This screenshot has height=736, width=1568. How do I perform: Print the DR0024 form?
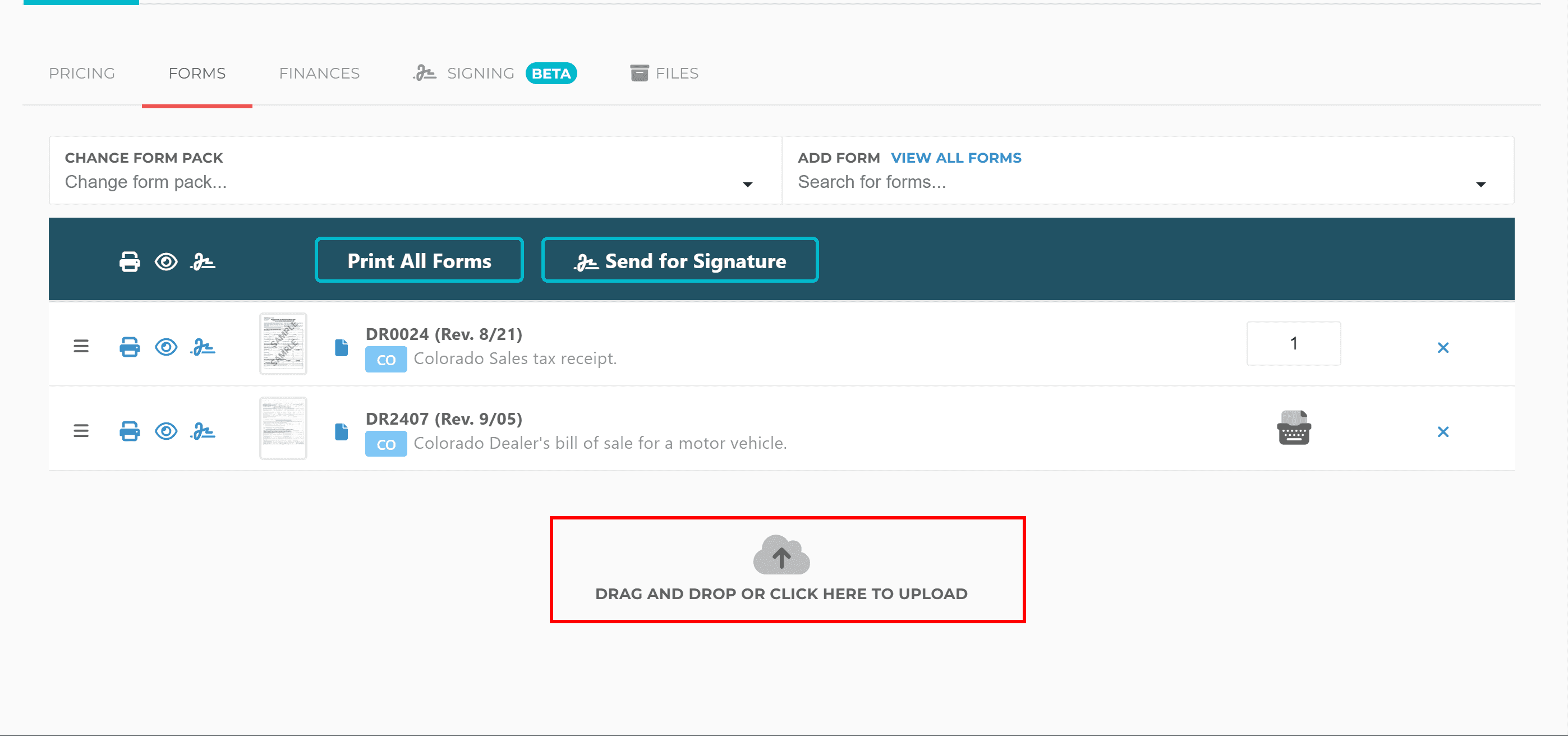(x=129, y=347)
